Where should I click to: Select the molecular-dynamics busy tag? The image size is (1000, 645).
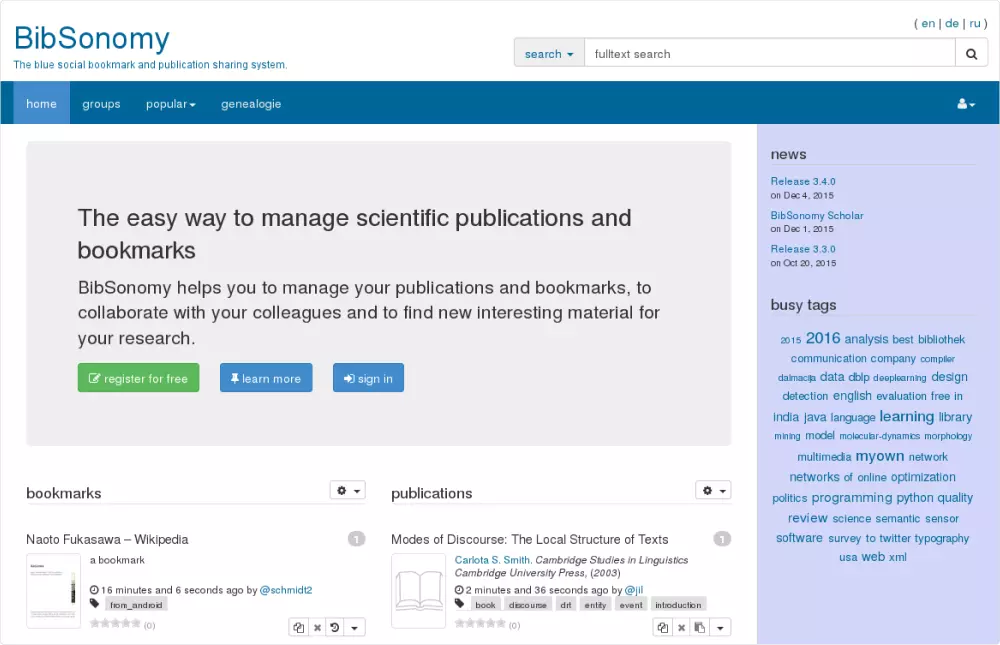click(x=879, y=436)
